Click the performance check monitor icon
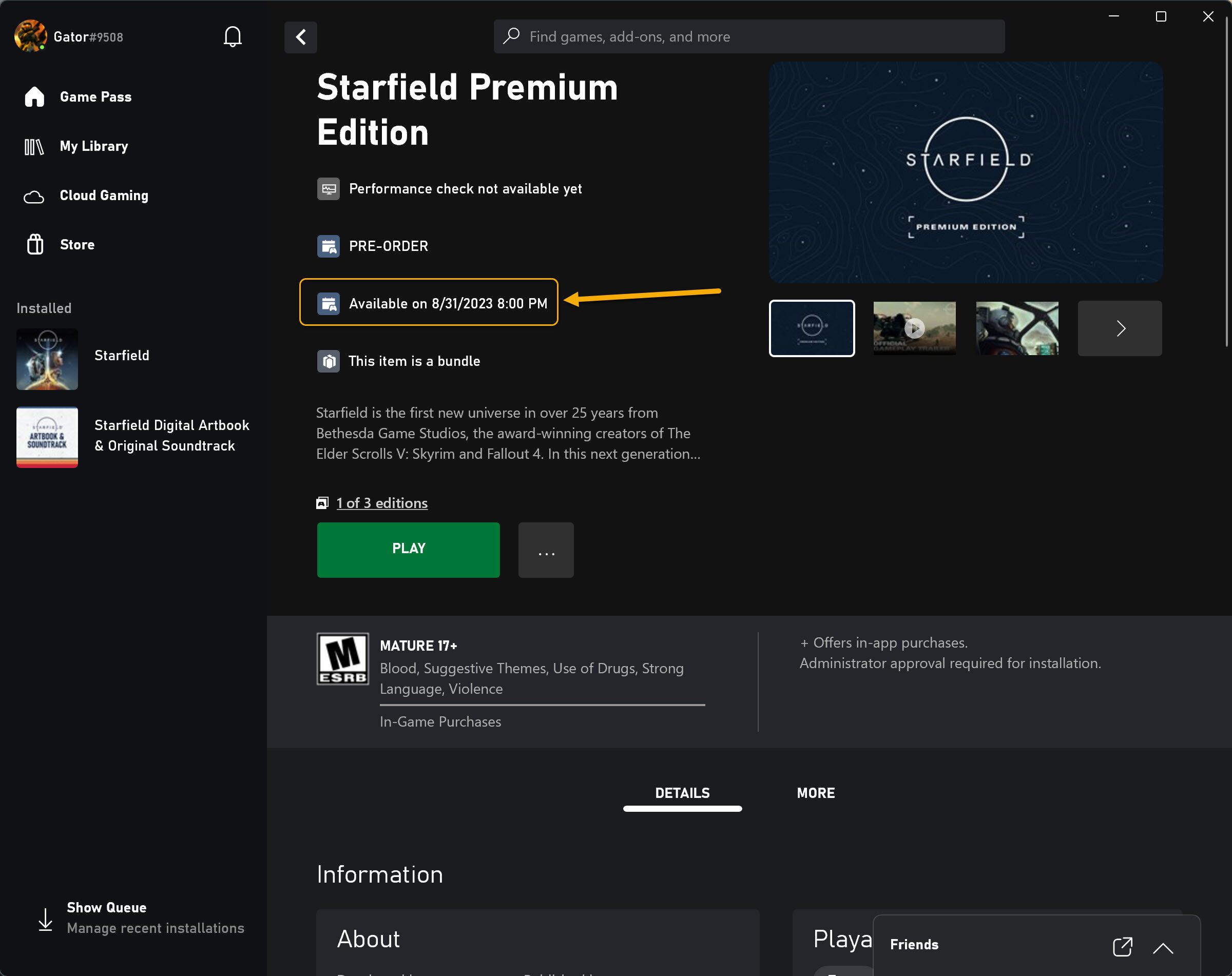This screenshot has height=976, width=1232. coord(329,189)
